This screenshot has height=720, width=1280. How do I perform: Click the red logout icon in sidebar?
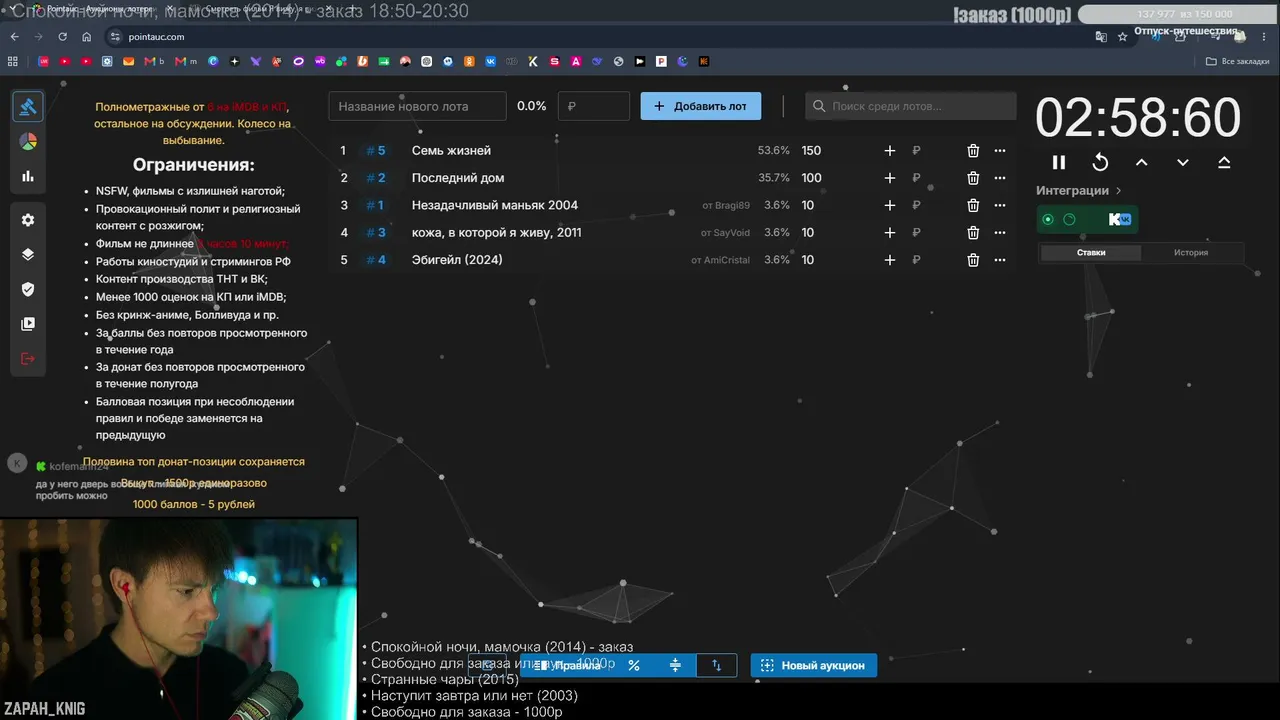coord(28,358)
